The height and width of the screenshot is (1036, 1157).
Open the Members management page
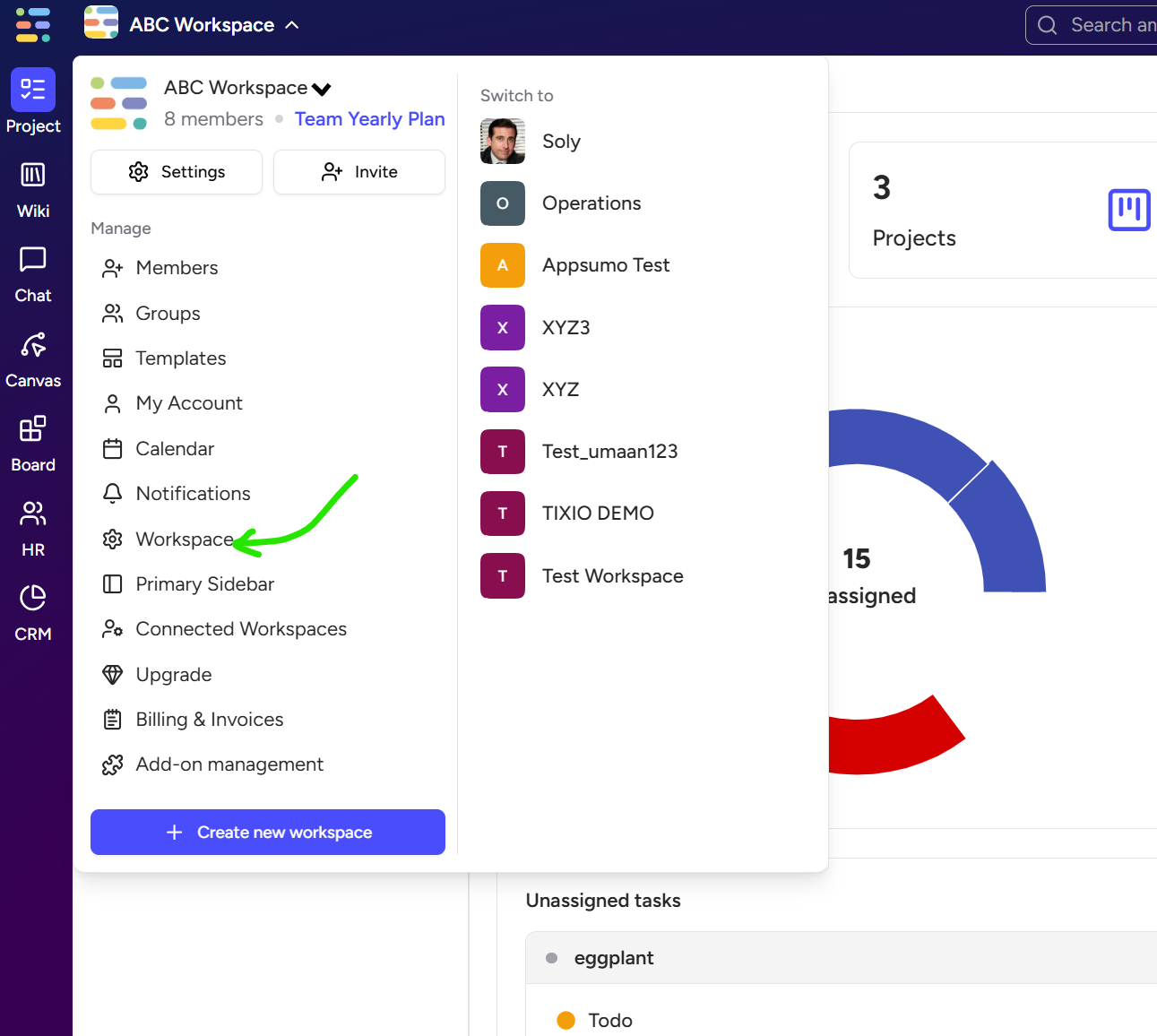click(177, 268)
